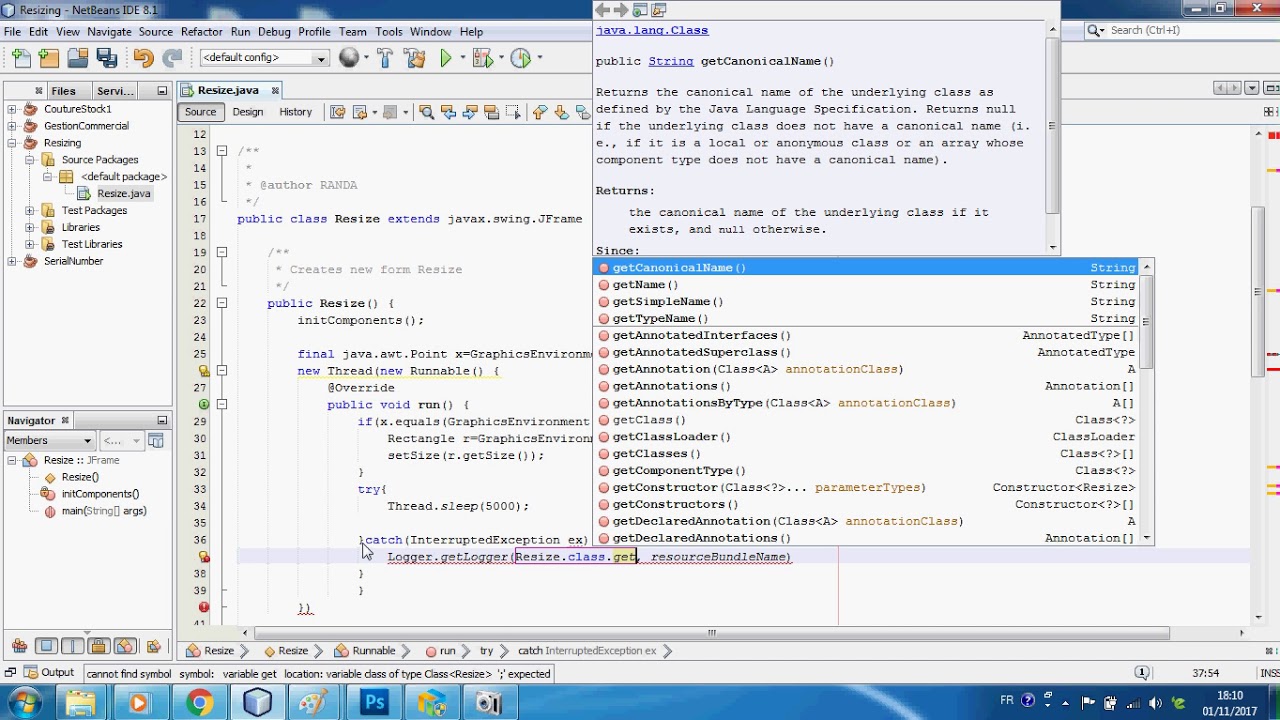
Task: Click the New File toolbar icon
Action: tap(22, 58)
